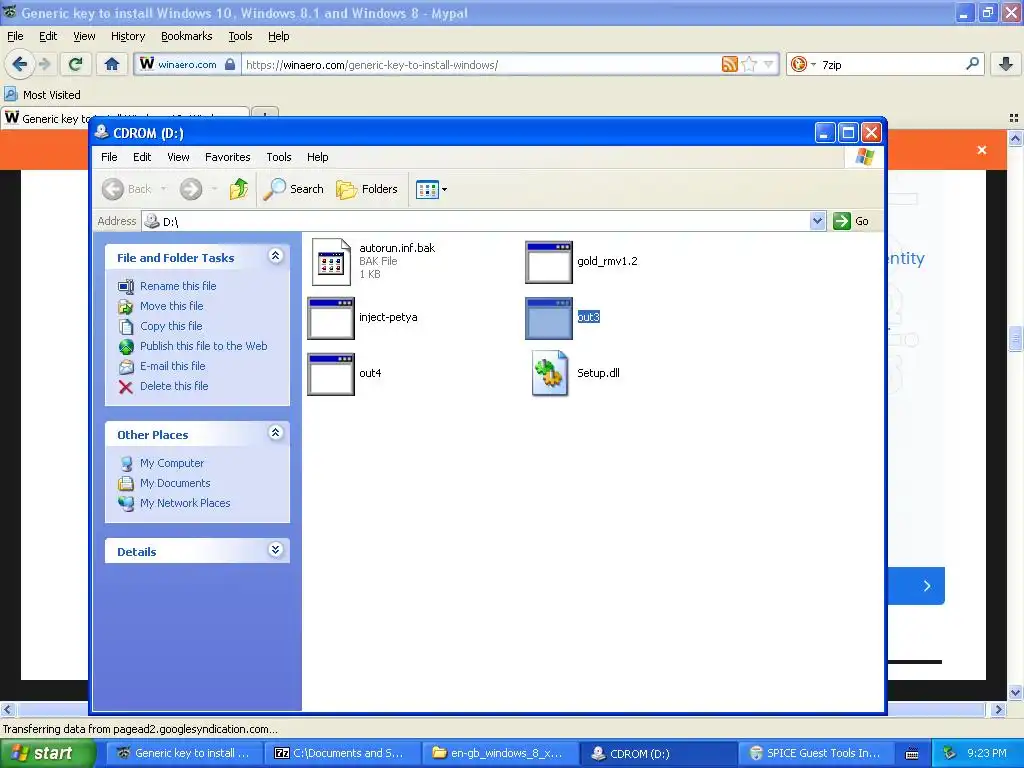Select the out3 file icon
The height and width of the screenshot is (768, 1024).
point(549,318)
